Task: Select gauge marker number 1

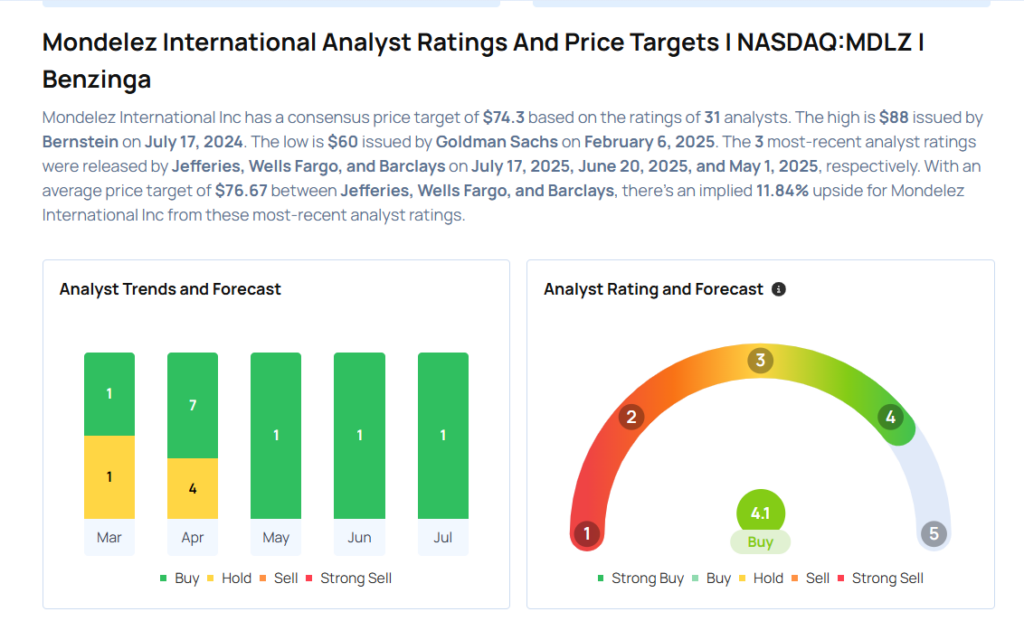Action: click(586, 533)
